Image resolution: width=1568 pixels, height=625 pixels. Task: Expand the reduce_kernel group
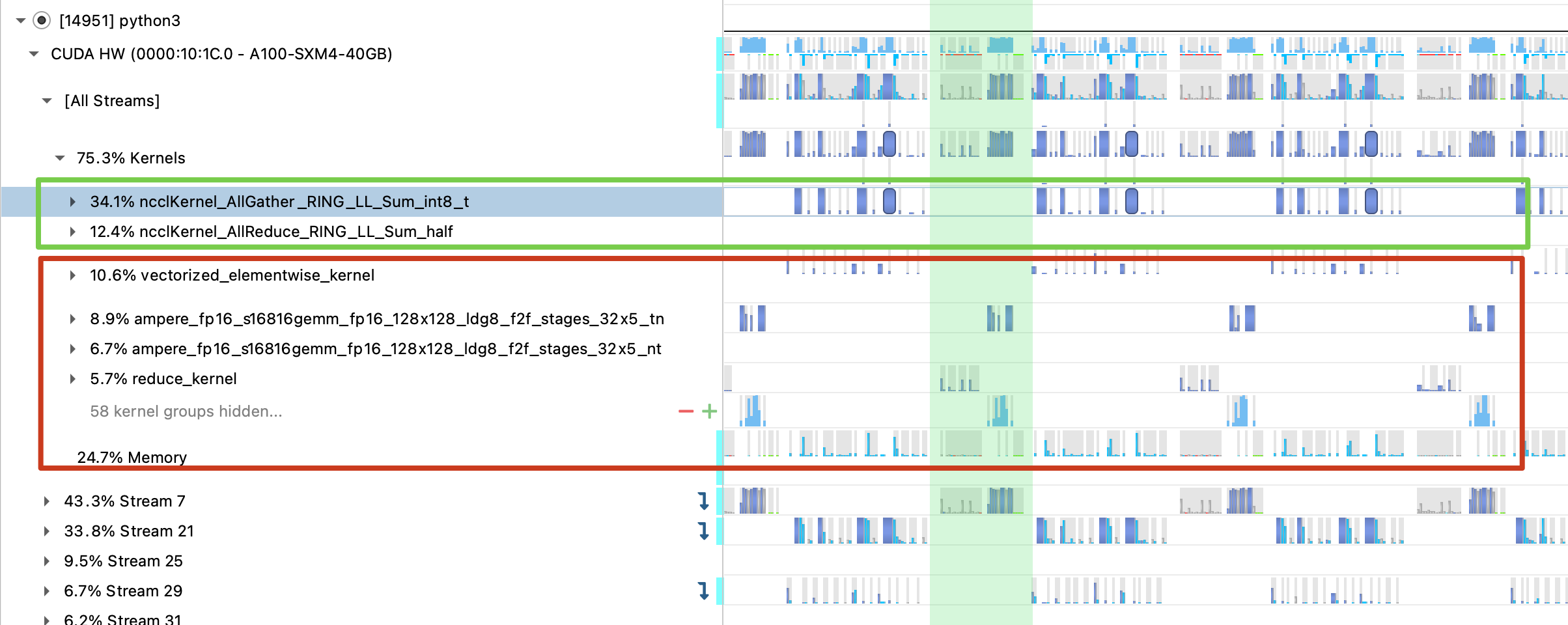pyautogui.click(x=72, y=379)
